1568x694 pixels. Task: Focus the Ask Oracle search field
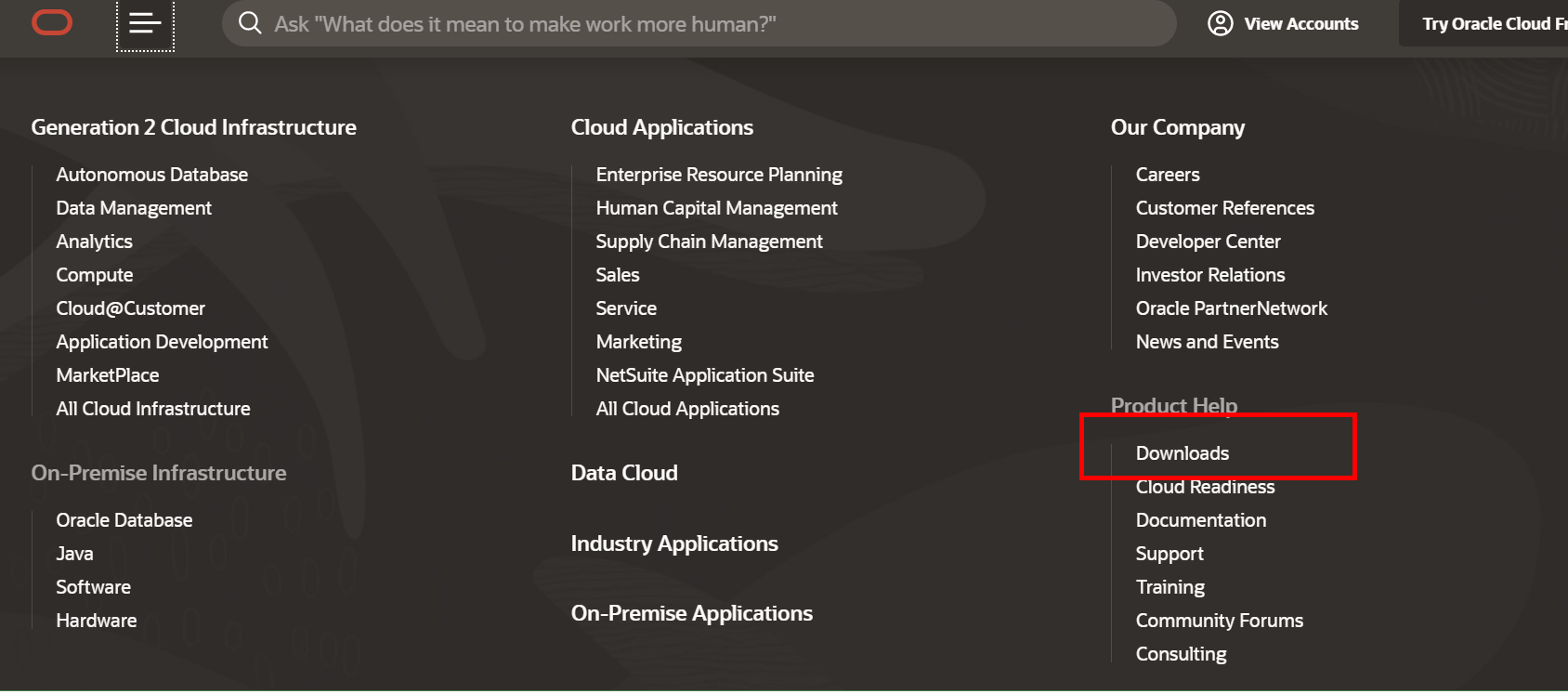(x=699, y=23)
